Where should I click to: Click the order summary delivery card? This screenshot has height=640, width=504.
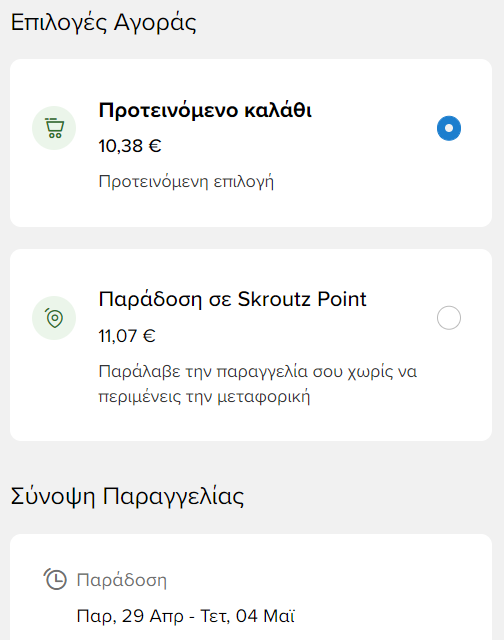(251, 587)
